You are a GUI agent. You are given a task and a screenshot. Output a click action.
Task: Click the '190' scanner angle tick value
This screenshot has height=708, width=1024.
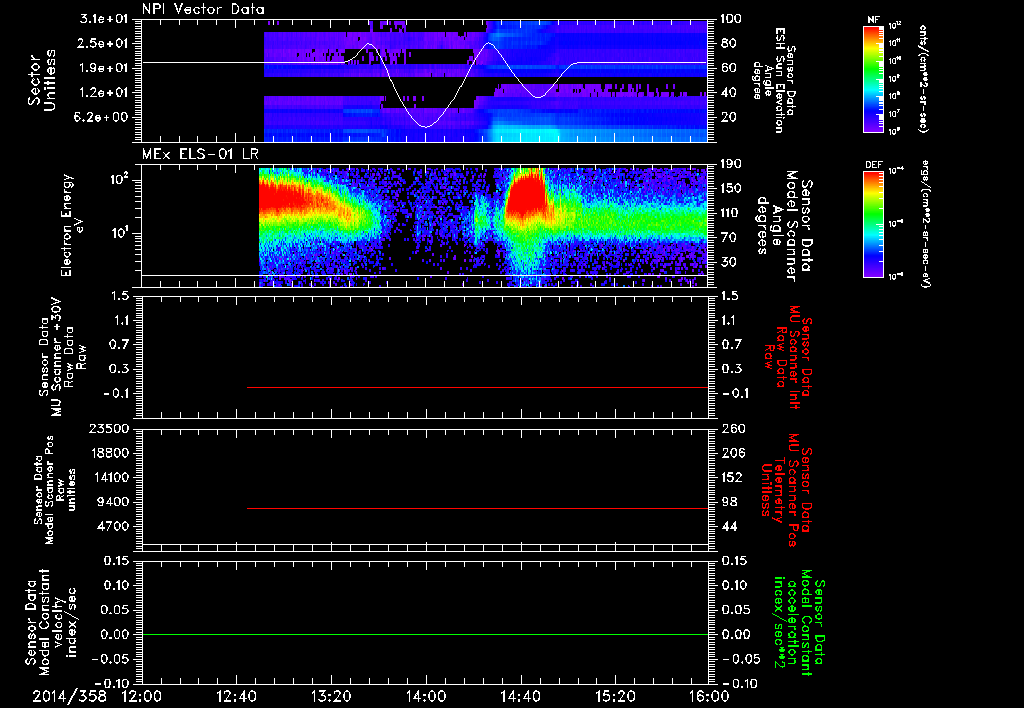click(x=731, y=164)
